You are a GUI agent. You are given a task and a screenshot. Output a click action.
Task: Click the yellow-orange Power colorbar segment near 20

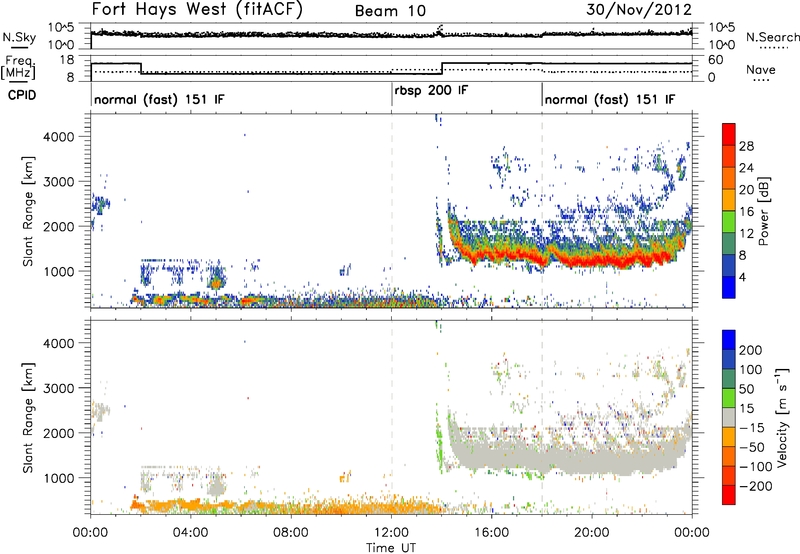tap(729, 200)
